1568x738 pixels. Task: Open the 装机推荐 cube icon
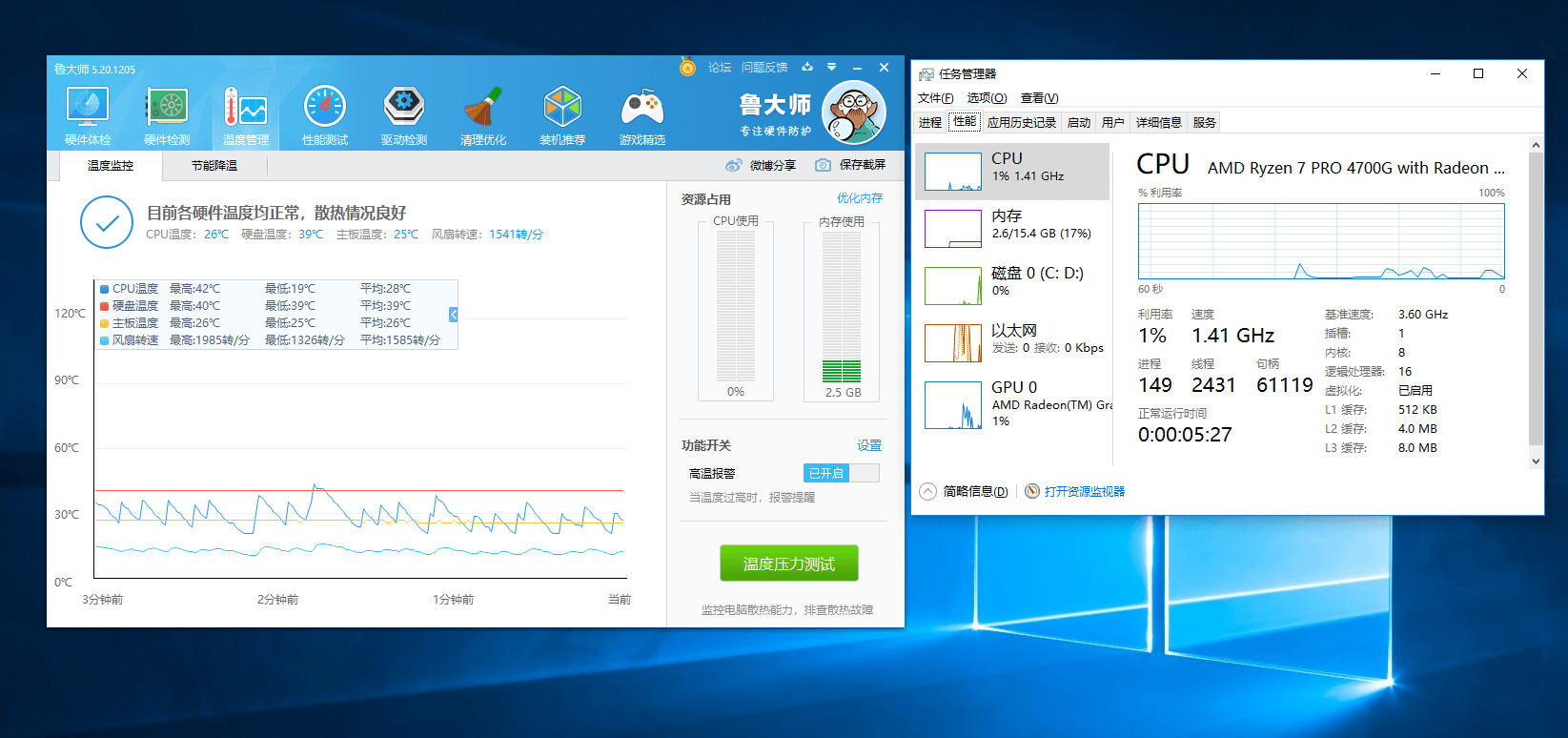pos(562,108)
